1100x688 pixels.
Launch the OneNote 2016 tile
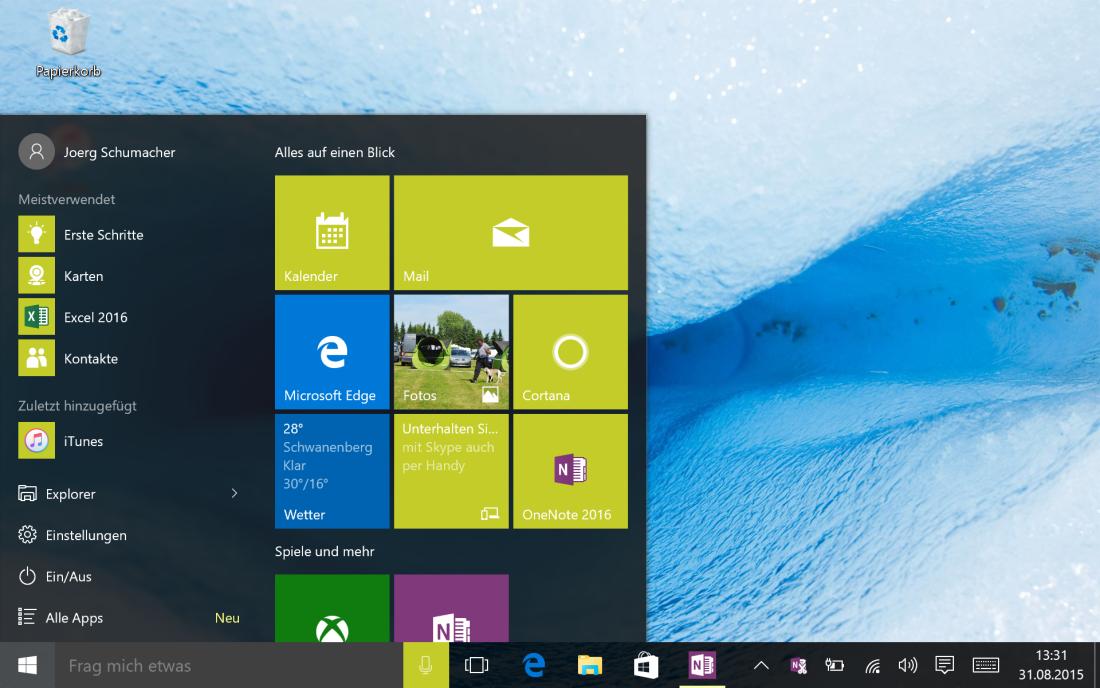click(x=570, y=471)
